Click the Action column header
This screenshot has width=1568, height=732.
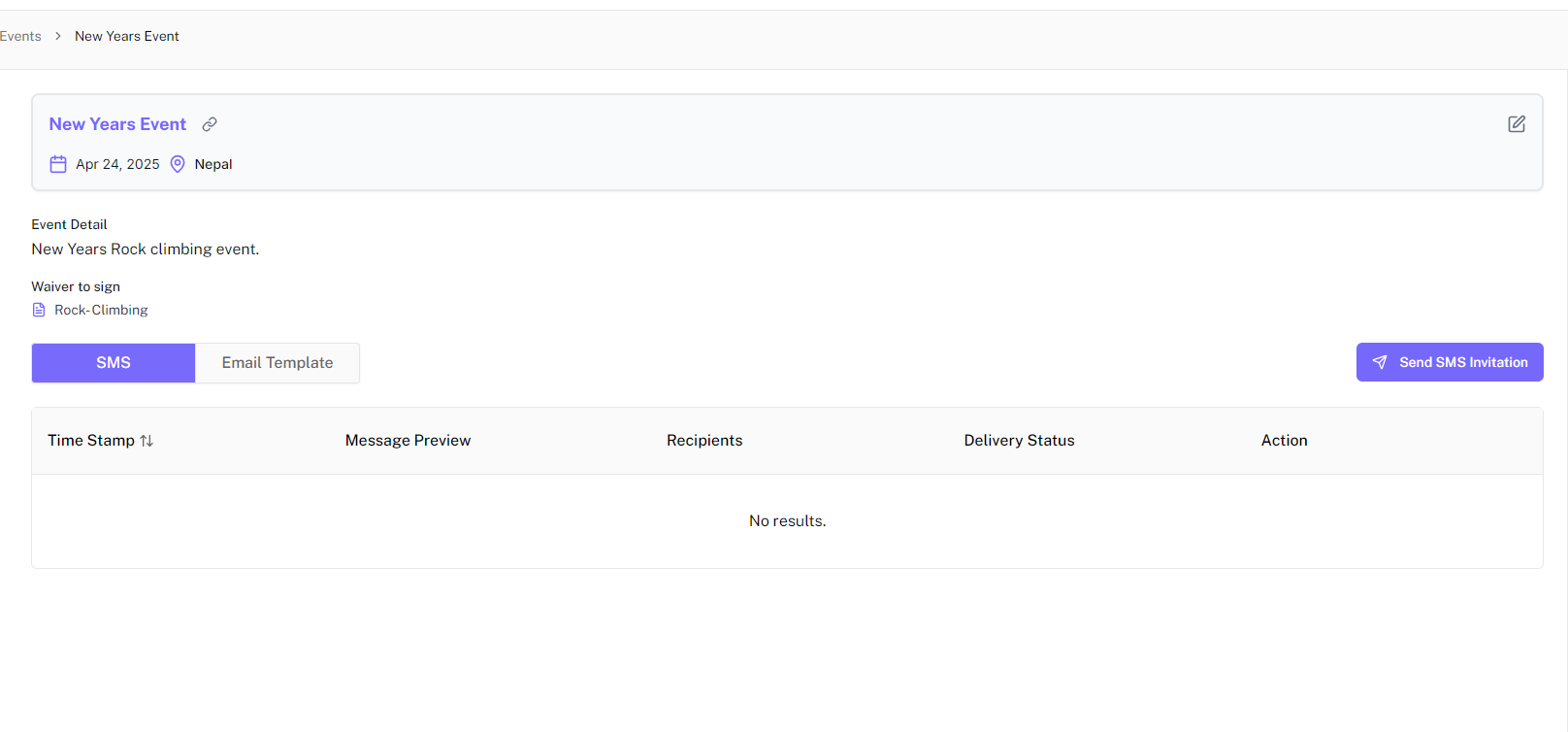tap(1284, 441)
